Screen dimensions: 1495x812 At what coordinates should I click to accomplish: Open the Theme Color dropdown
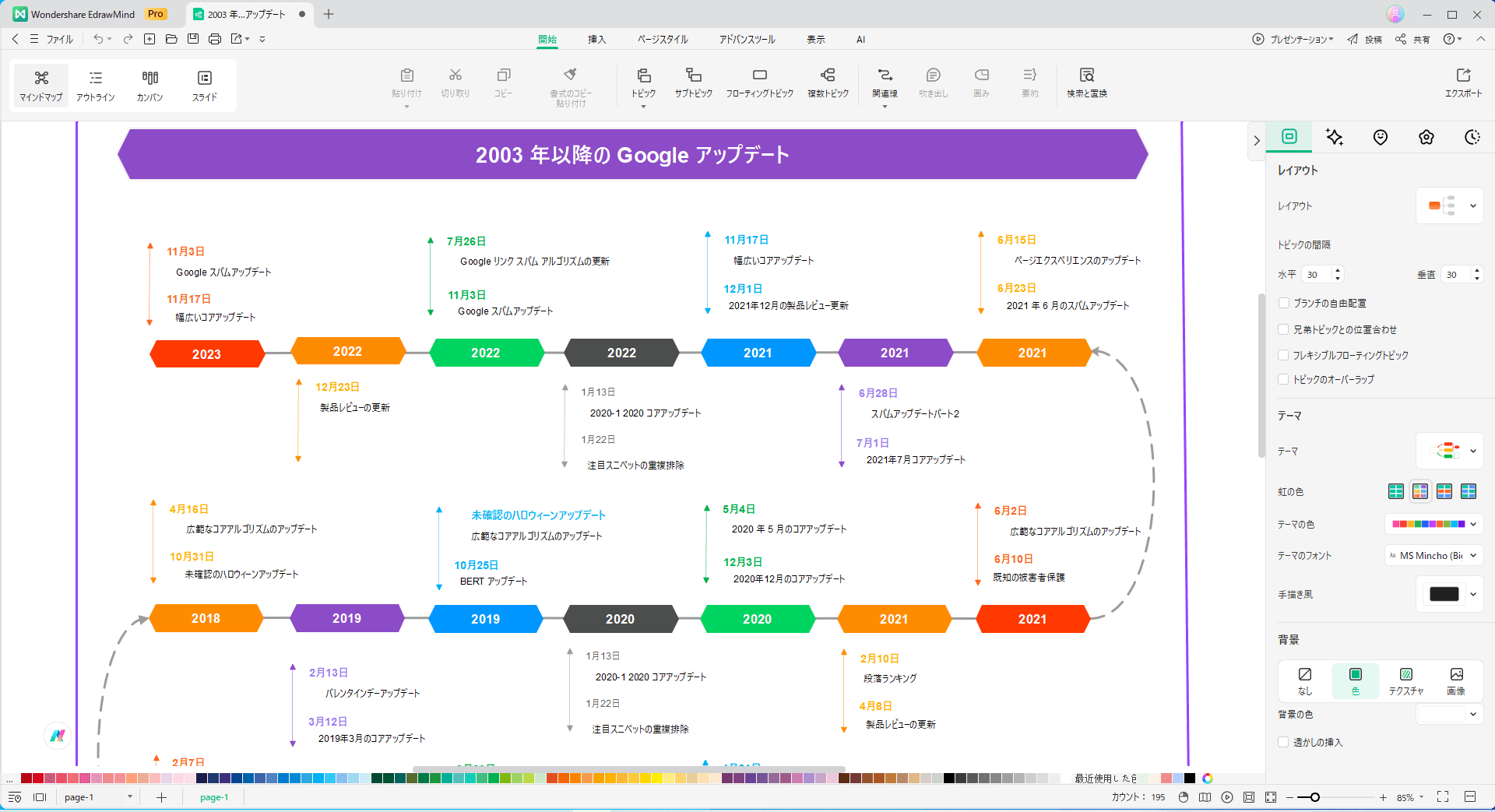(x=1433, y=524)
